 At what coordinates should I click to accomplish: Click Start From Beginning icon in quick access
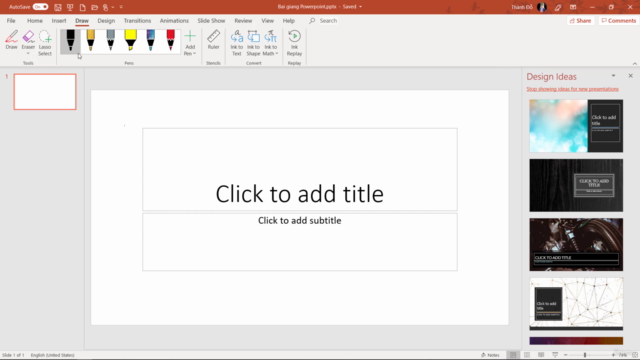(70, 7)
